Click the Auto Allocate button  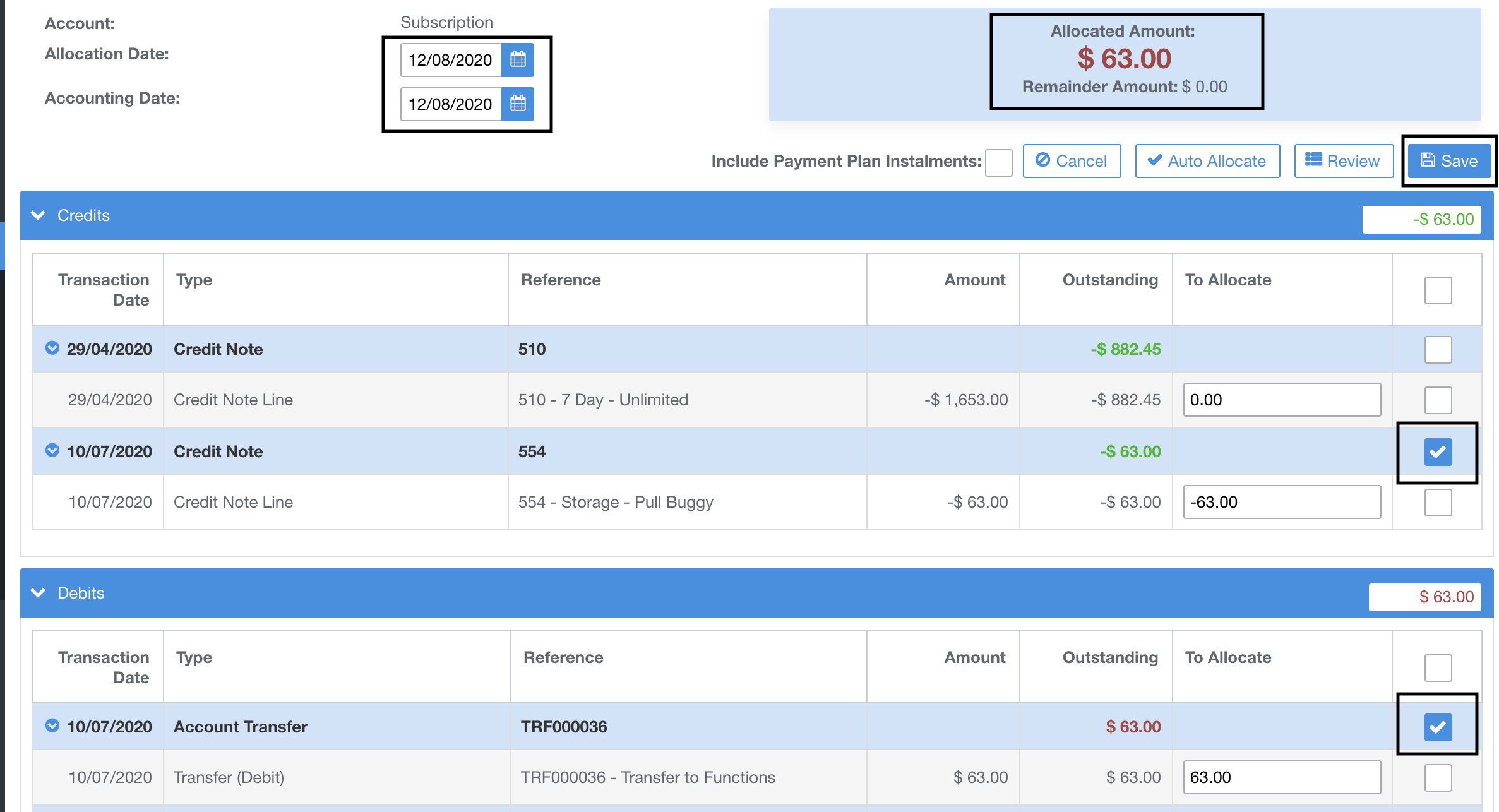(1207, 161)
